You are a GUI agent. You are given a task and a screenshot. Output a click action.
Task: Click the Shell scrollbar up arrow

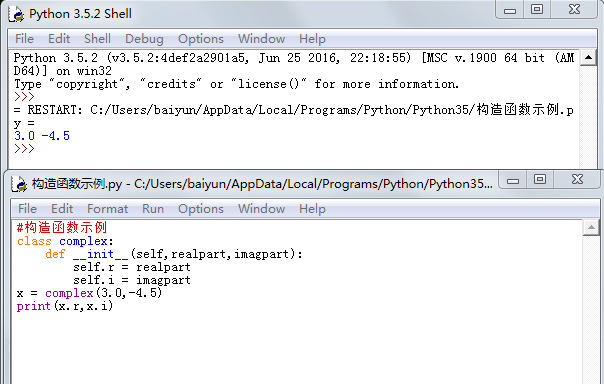(588, 58)
